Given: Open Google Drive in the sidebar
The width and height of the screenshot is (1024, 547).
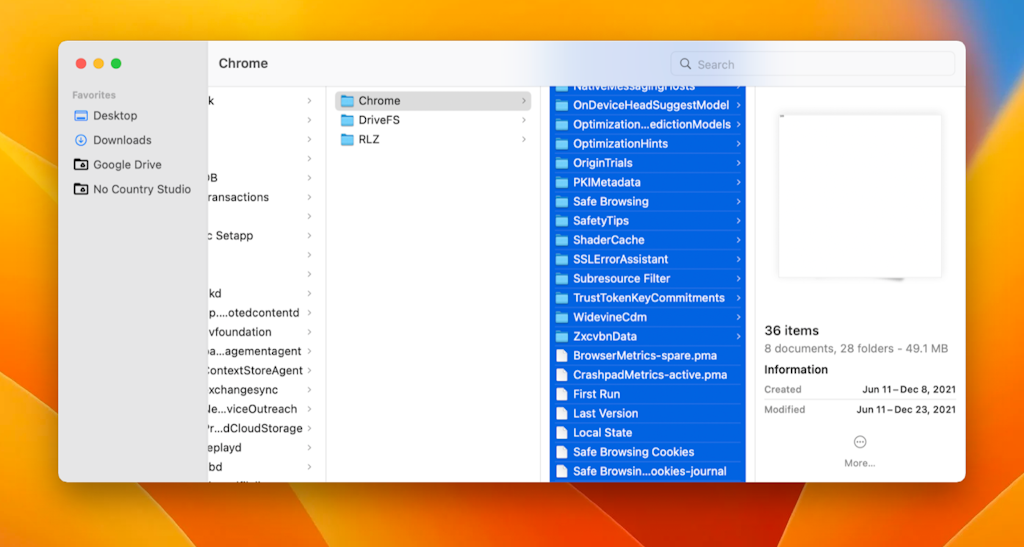Looking at the screenshot, I should pos(127,164).
